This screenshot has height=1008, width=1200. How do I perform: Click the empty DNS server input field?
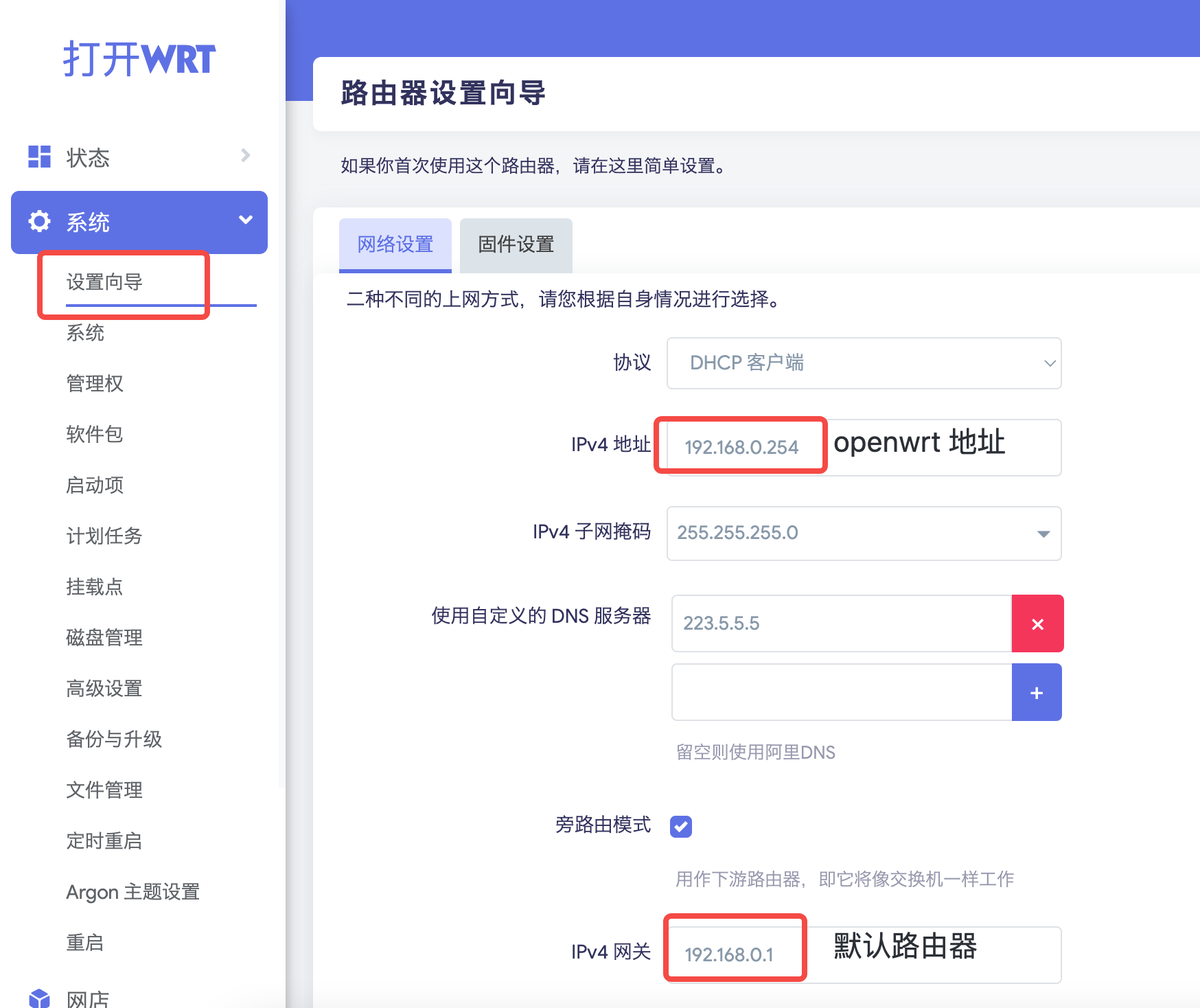coord(842,692)
